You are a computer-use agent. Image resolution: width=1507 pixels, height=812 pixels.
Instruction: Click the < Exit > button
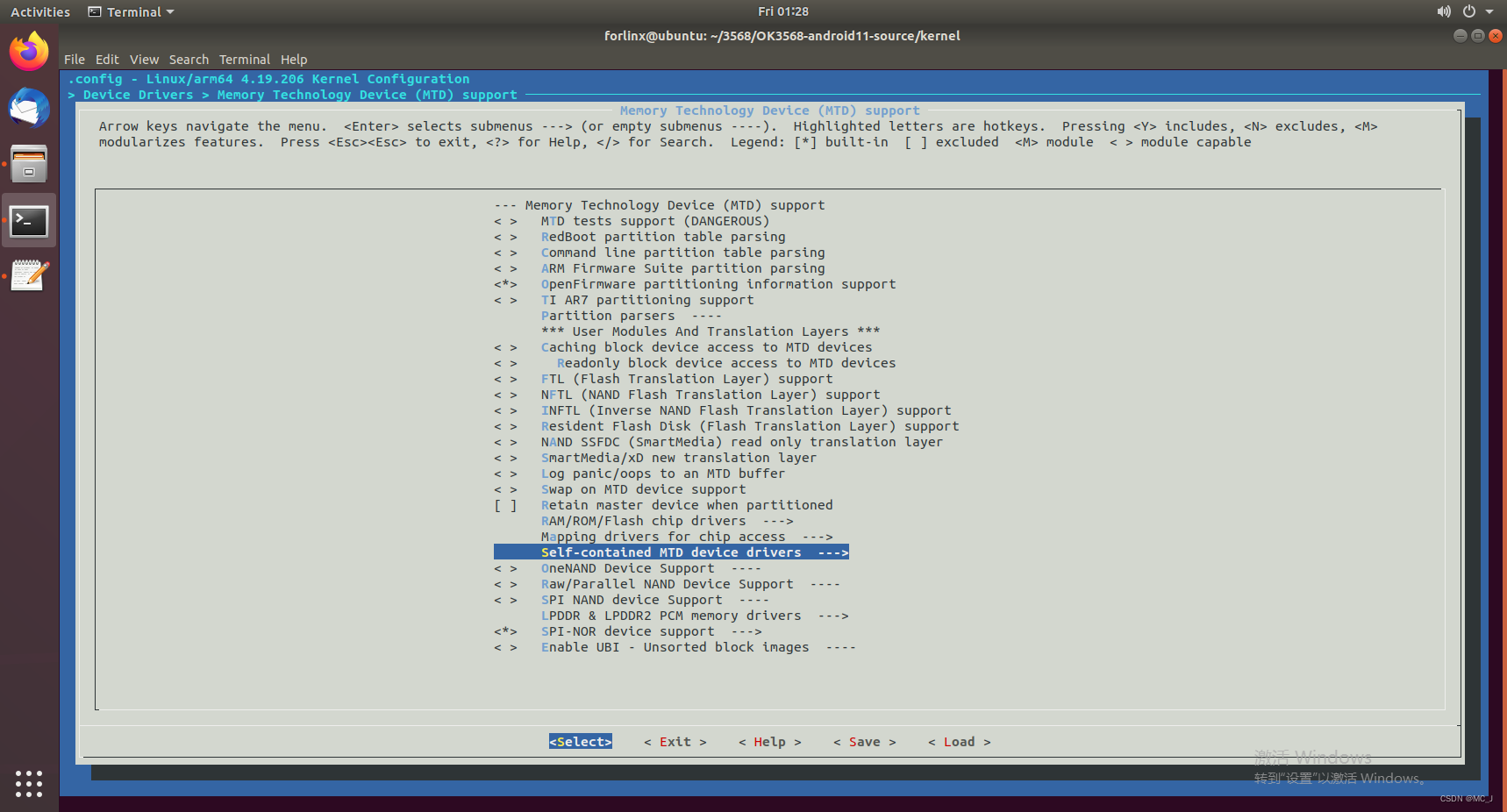pos(675,742)
